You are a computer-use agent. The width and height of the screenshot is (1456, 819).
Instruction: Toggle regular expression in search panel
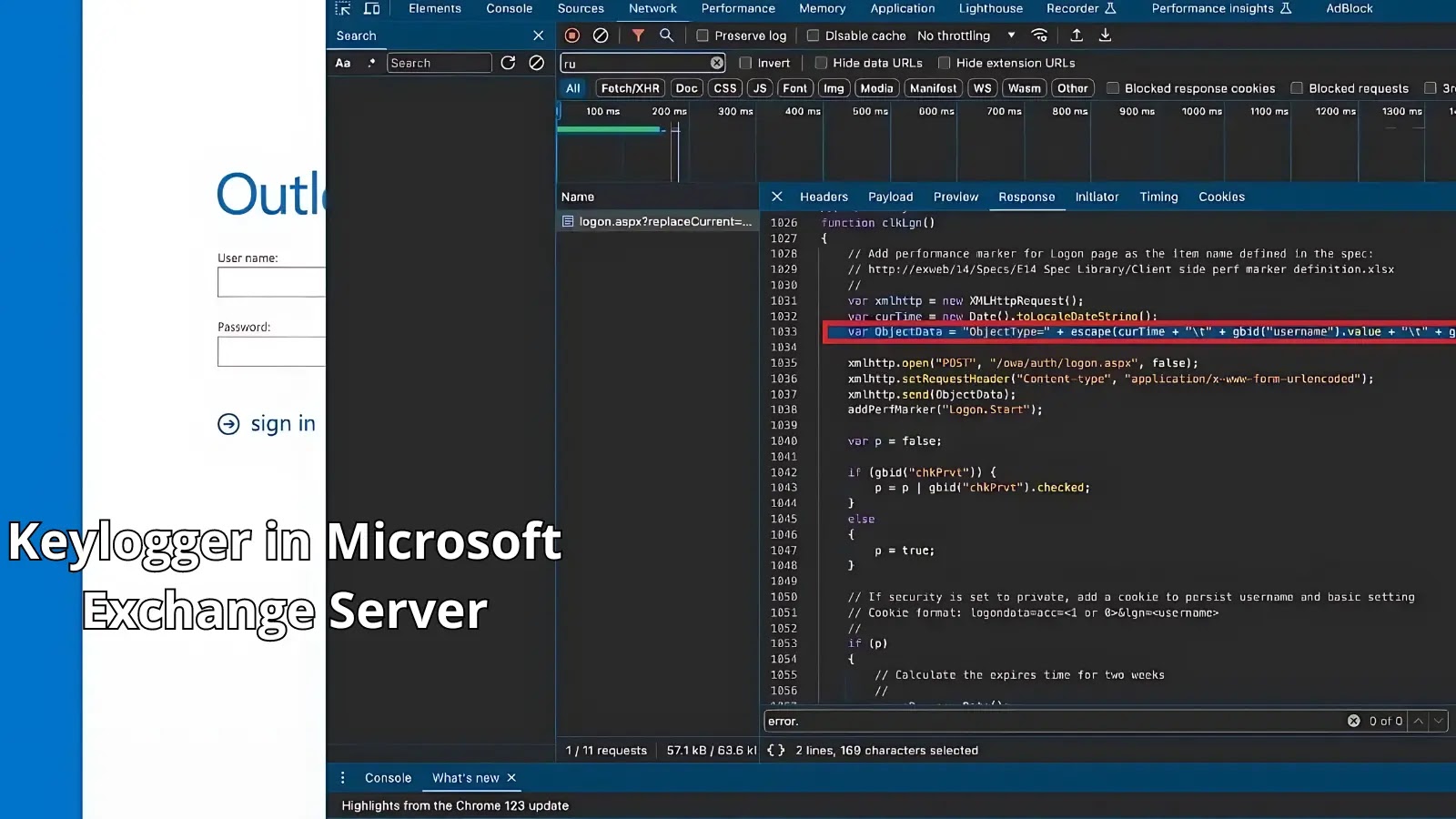[371, 63]
